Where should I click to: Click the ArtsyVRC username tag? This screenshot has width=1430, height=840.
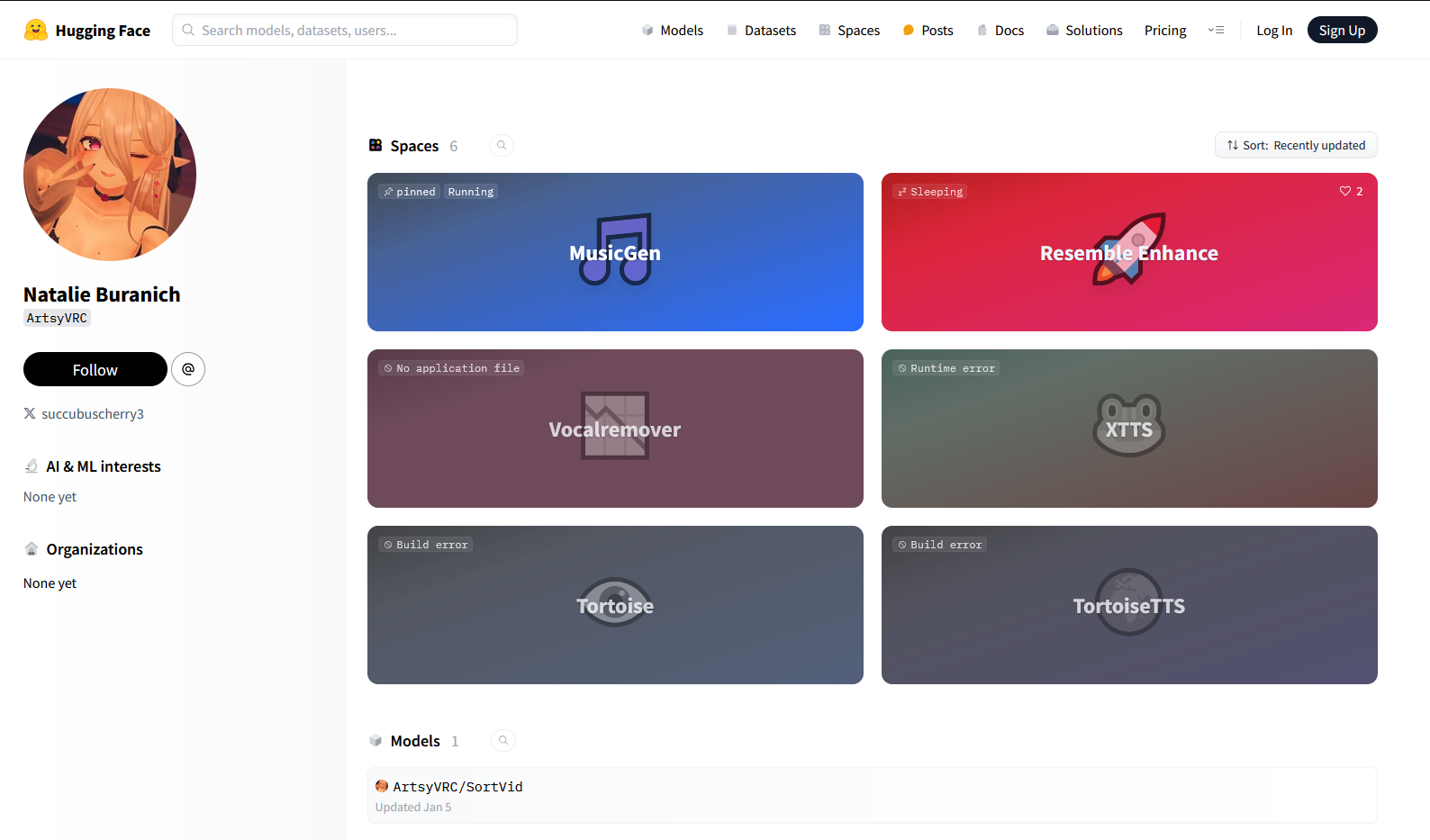57,318
